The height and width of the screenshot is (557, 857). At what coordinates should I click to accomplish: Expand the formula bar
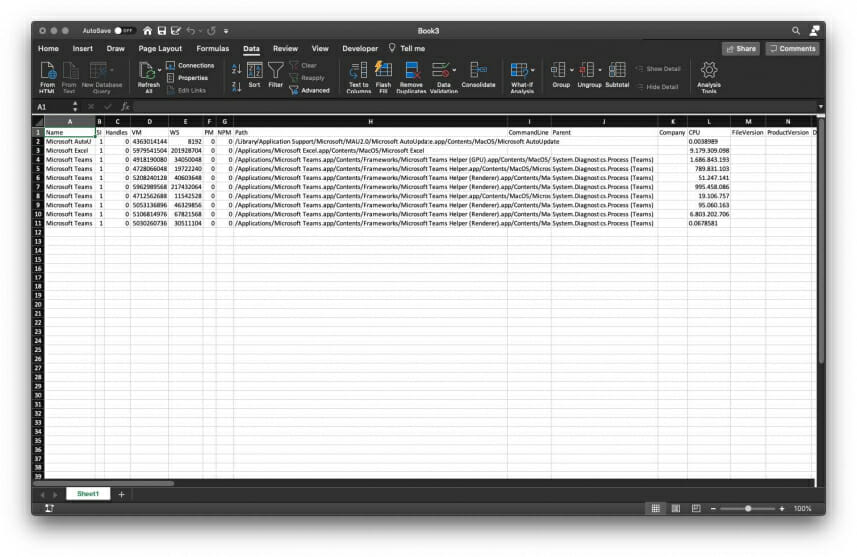coord(820,107)
